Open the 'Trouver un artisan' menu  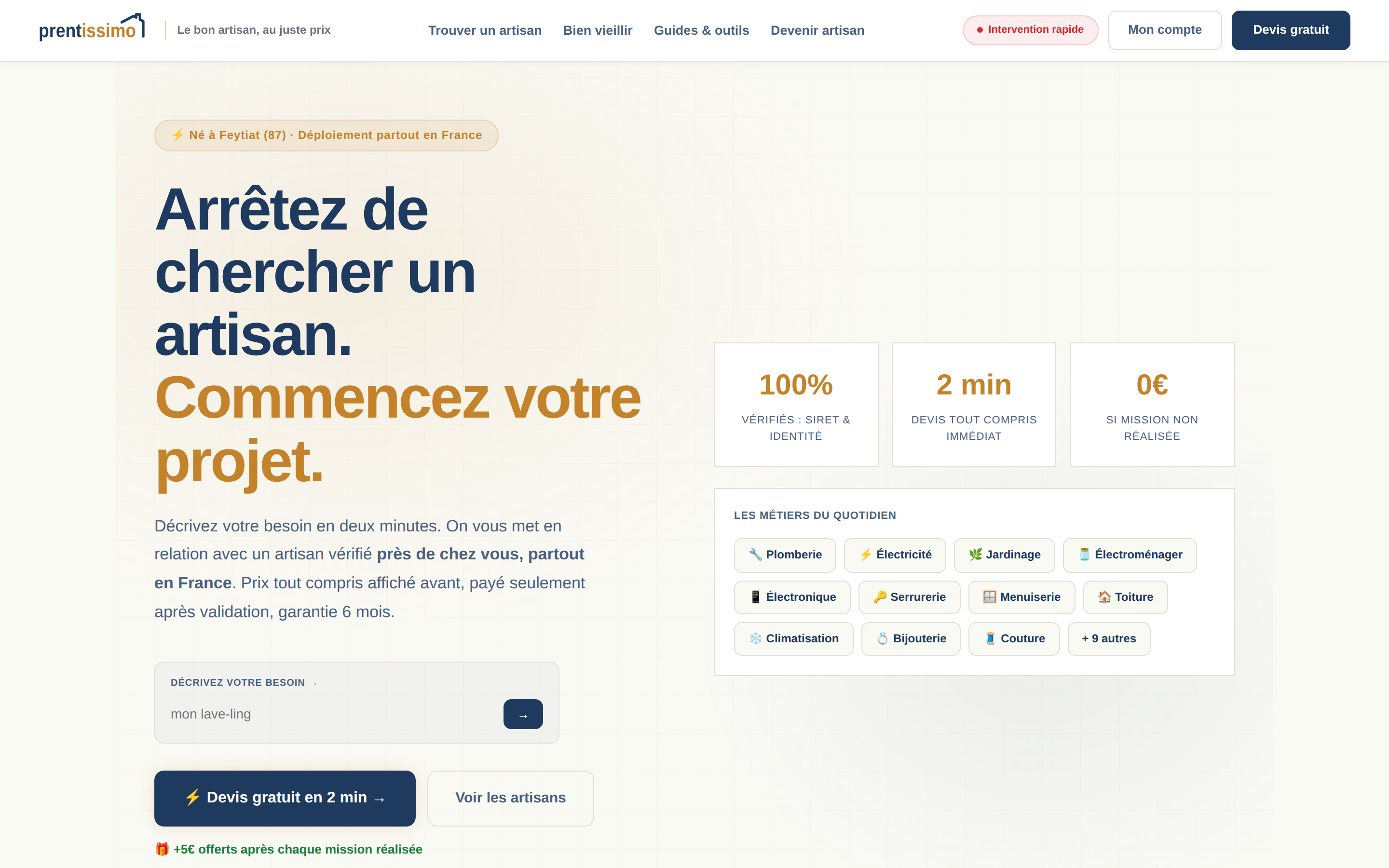tap(484, 30)
